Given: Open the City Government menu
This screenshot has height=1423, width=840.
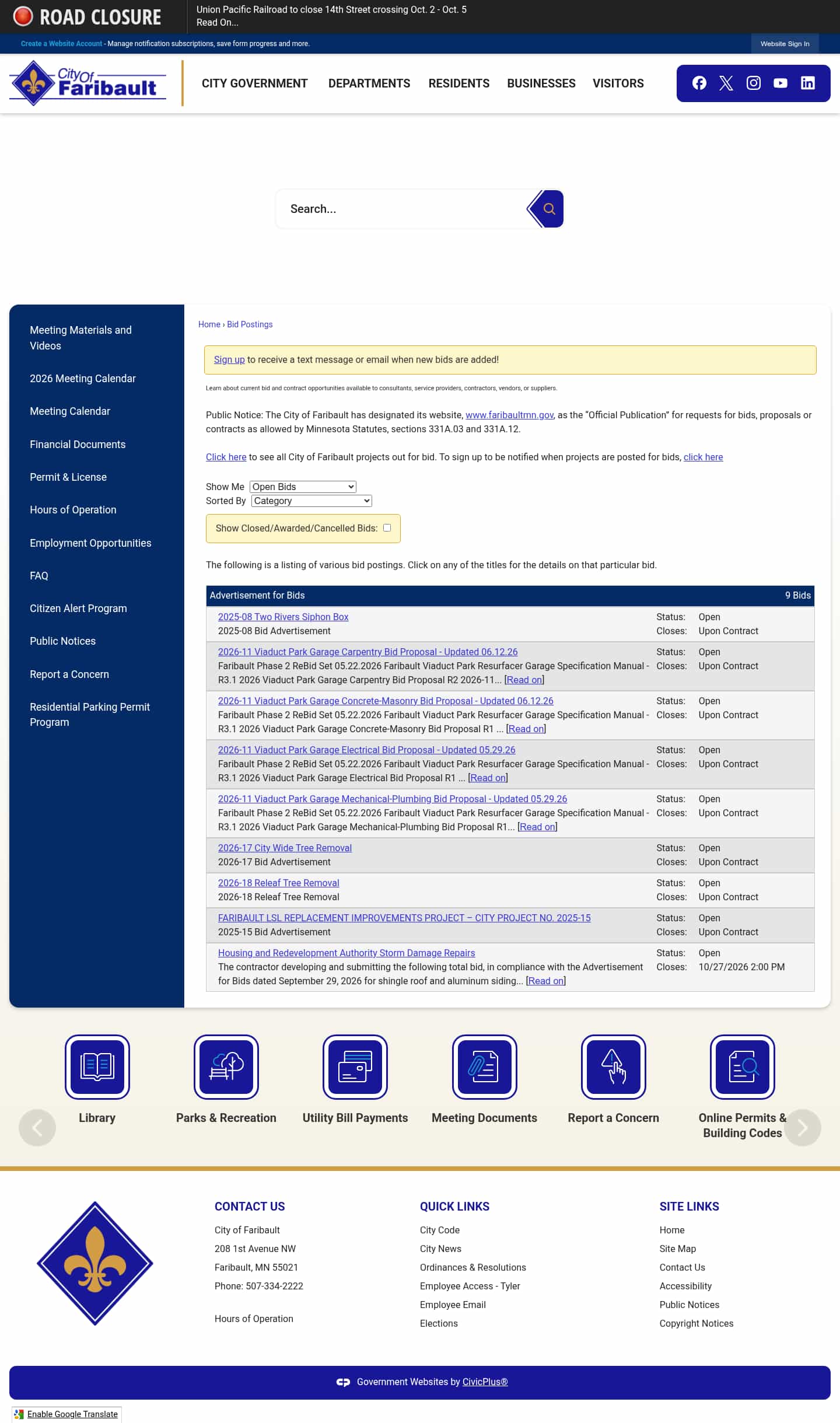Looking at the screenshot, I should click(254, 83).
